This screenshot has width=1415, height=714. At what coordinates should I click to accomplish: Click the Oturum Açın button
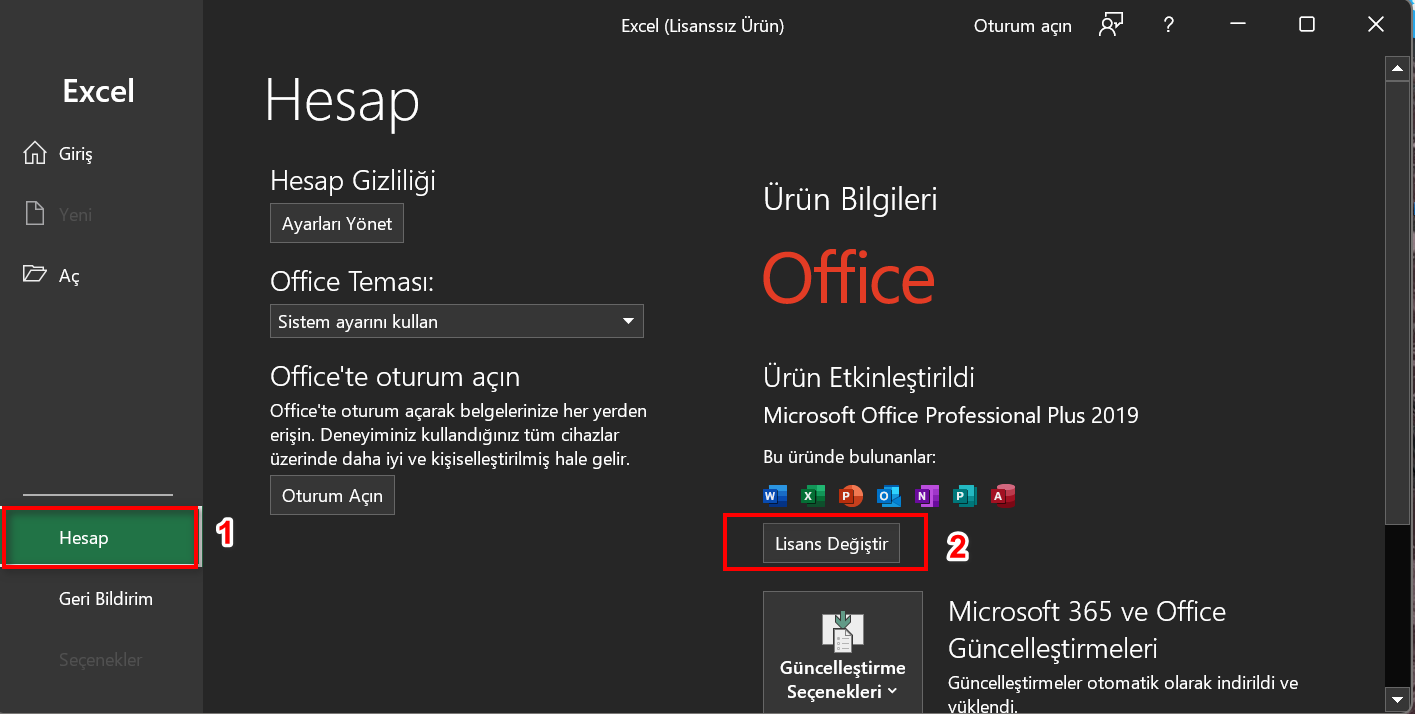point(332,495)
